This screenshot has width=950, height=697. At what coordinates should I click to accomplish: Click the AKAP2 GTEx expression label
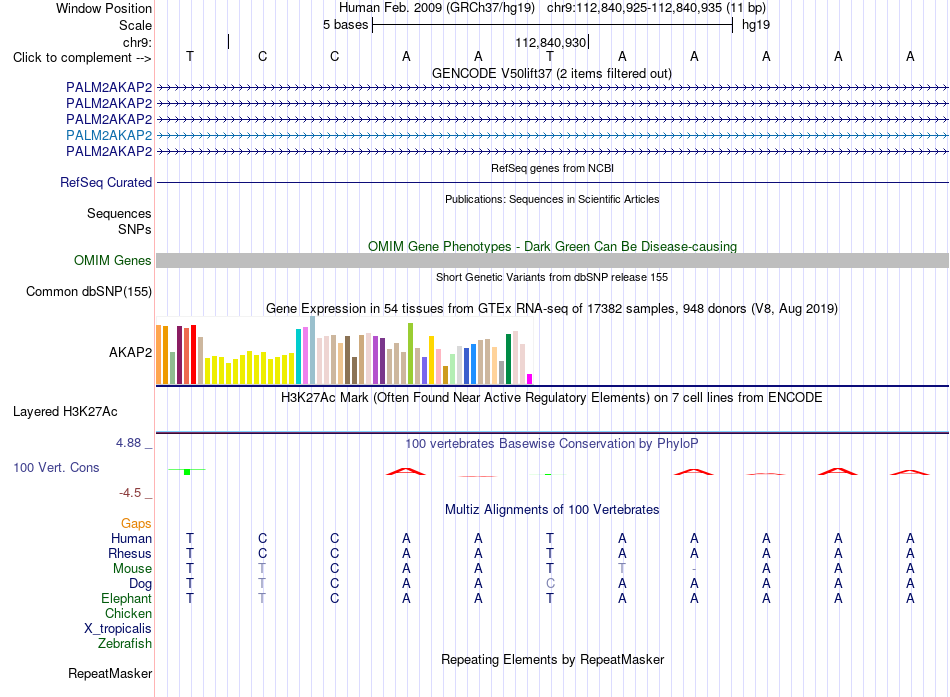(x=130, y=352)
